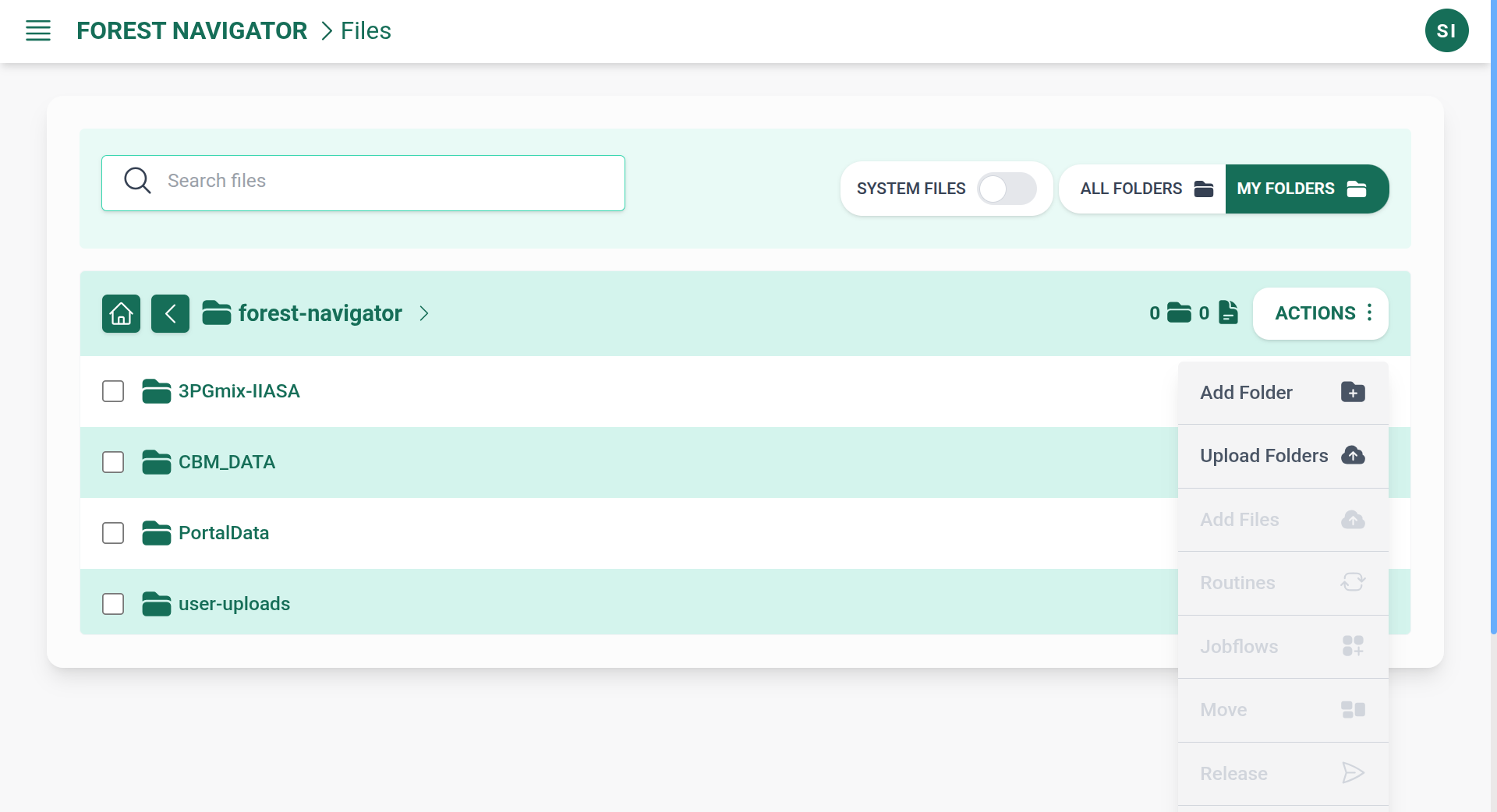Check the CBM_DATA folder checkbox
This screenshot has width=1497, height=812.
pyautogui.click(x=113, y=462)
